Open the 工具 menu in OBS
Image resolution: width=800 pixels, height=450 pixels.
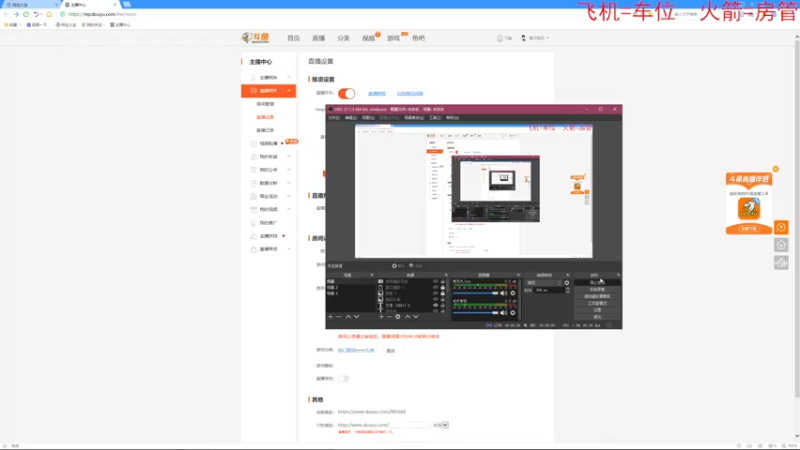point(435,118)
